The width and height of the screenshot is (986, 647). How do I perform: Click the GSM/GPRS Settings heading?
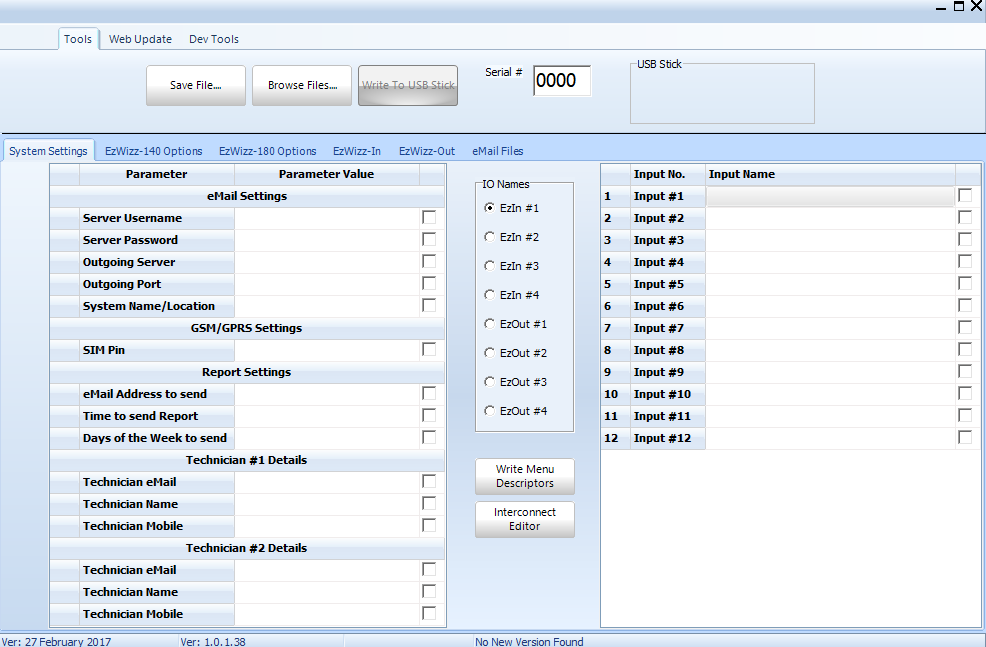[x=246, y=328]
